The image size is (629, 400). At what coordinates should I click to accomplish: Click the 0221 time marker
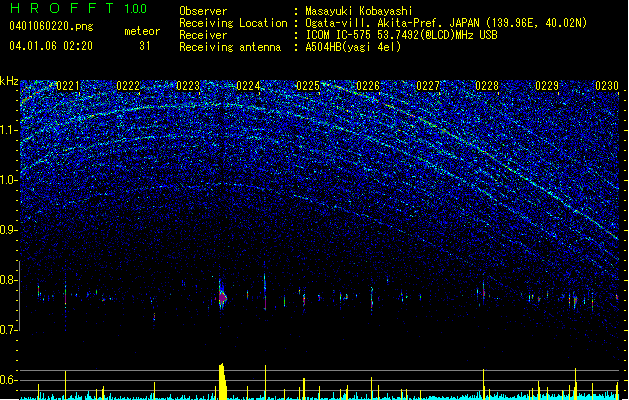68,86
